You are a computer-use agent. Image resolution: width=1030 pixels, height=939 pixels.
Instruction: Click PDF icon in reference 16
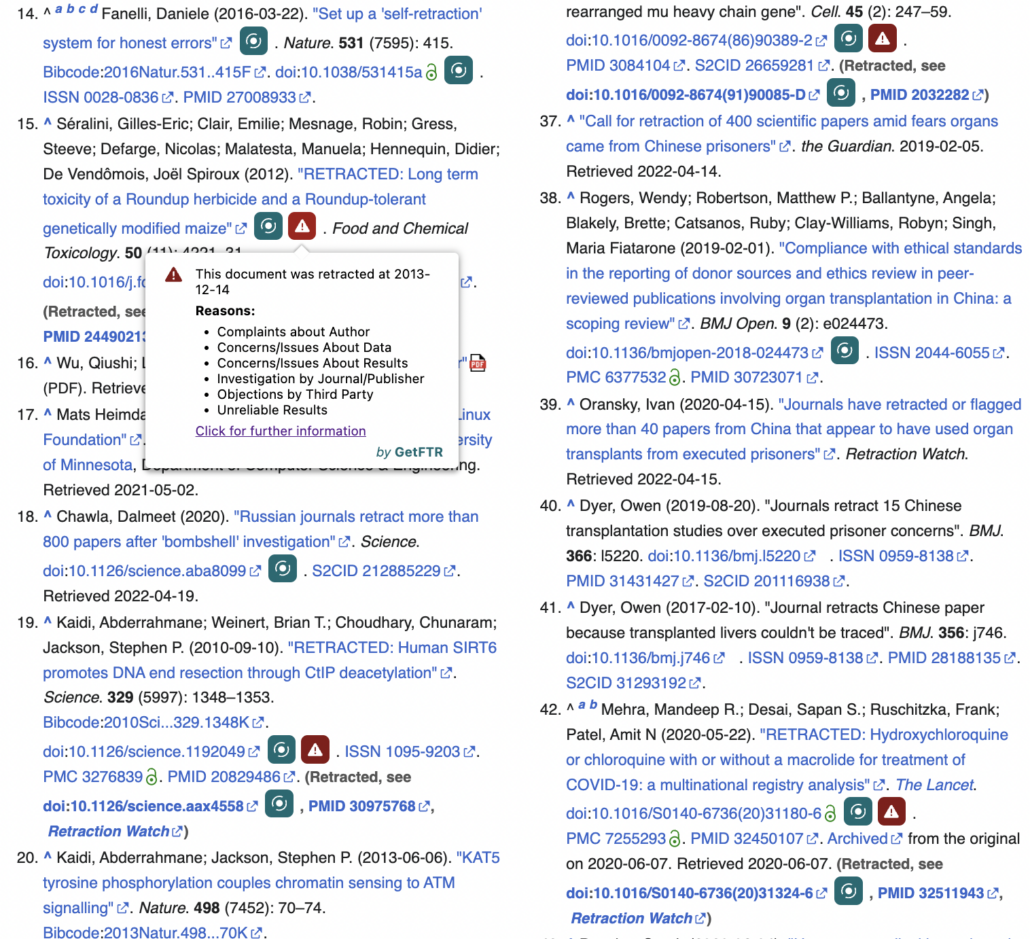pos(478,363)
